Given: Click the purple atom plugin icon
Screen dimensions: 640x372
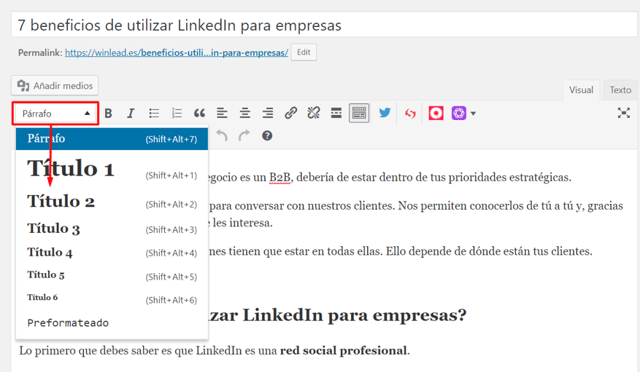Looking at the screenshot, I should pos(459,113).
